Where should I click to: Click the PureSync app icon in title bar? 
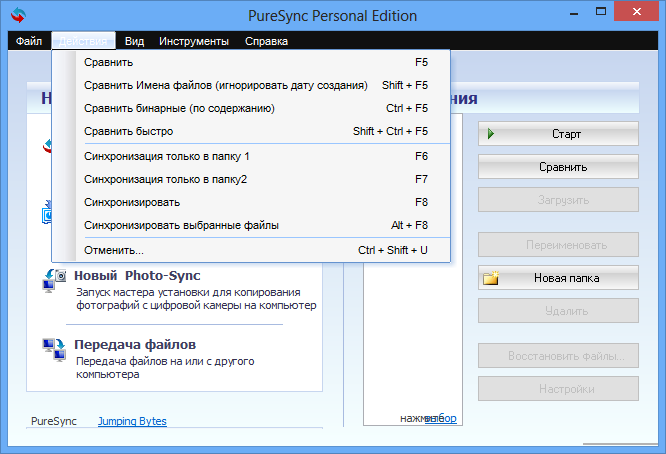[18, 16]
